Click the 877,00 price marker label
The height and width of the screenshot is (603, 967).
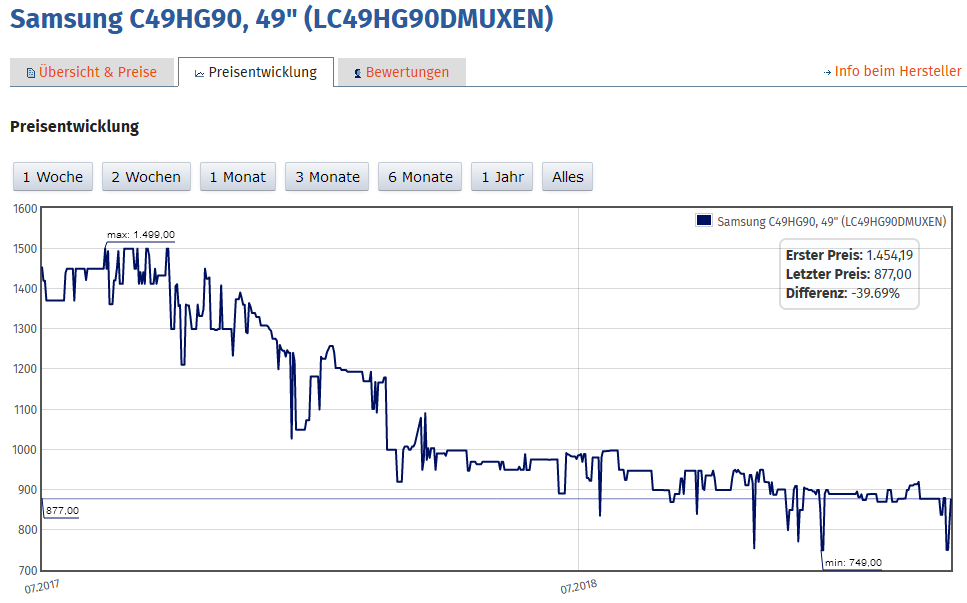tap(62, 511)
